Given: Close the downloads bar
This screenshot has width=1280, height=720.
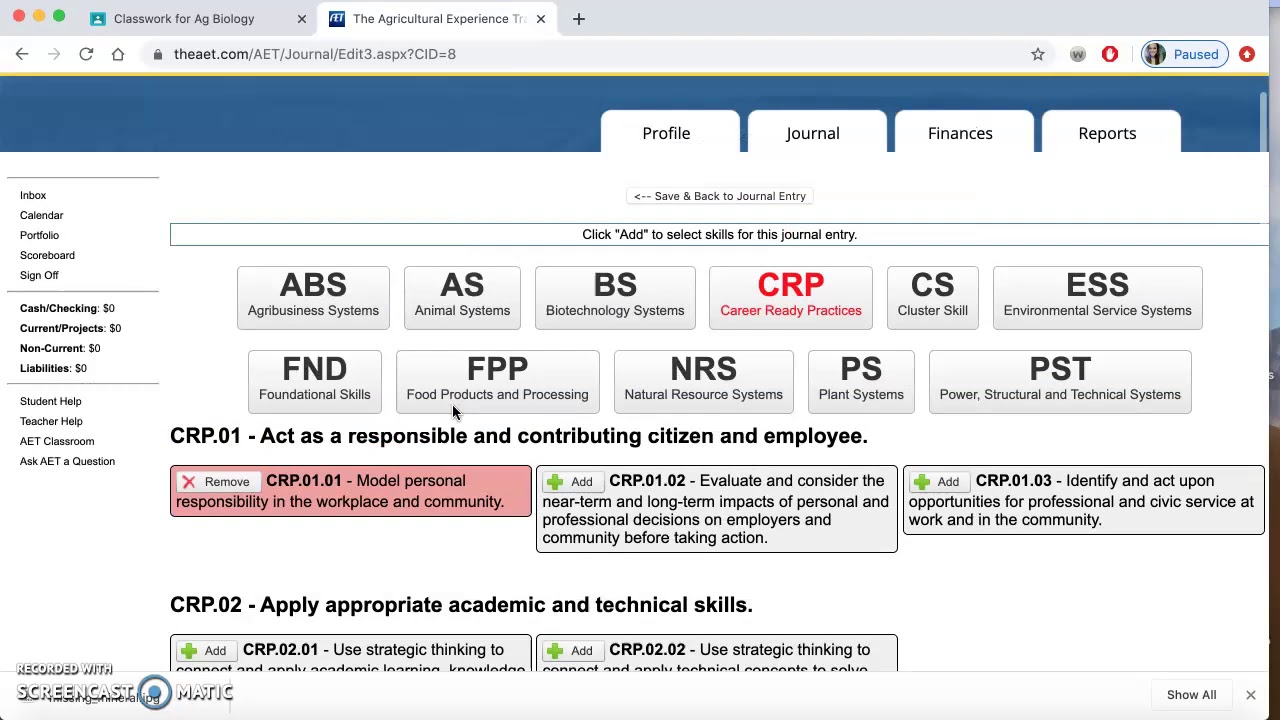Looking at the screenshot, I should coord(1250,695).
